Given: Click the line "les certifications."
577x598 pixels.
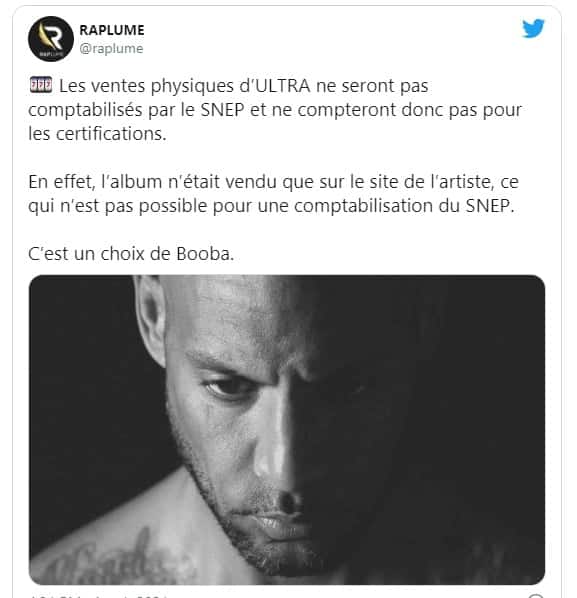Looking at the screenshot, I should tap(97, 134).
